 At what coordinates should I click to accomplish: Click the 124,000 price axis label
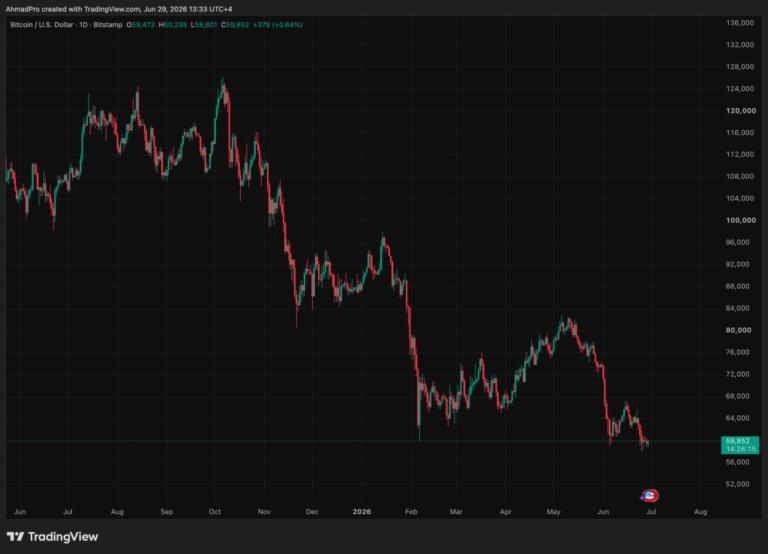(x=740, y=89)
